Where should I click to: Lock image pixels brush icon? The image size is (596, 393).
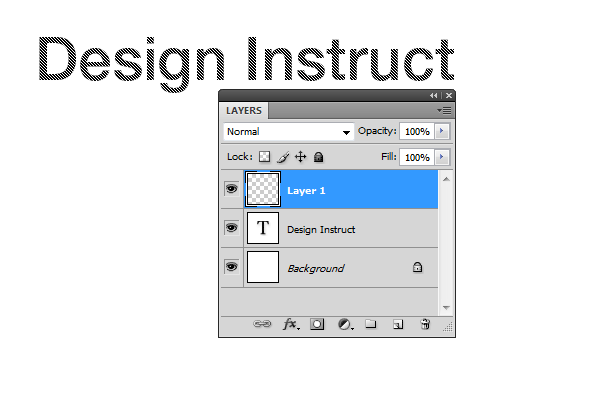(x=283, y=157)
